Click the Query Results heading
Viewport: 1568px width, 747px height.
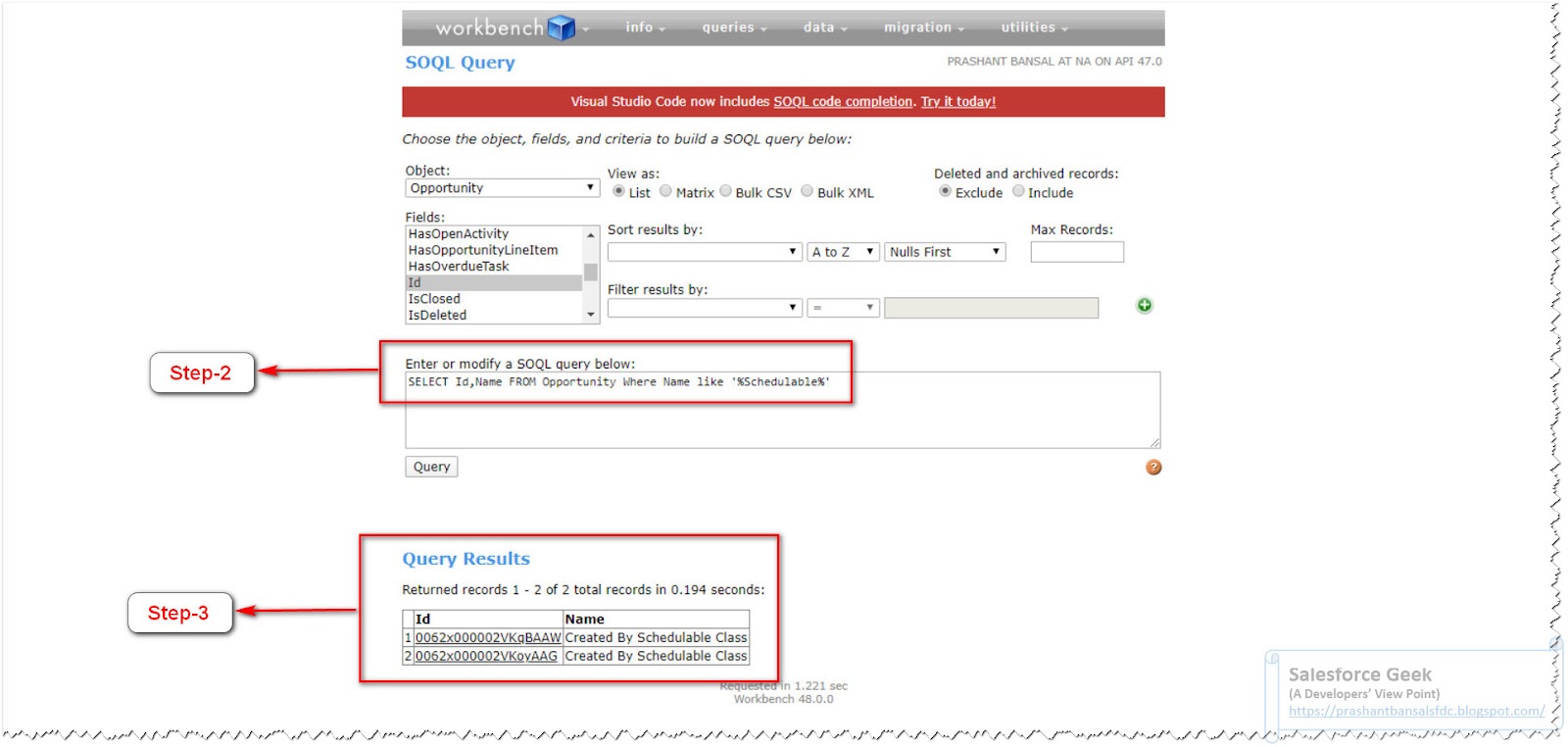(465, 559)
